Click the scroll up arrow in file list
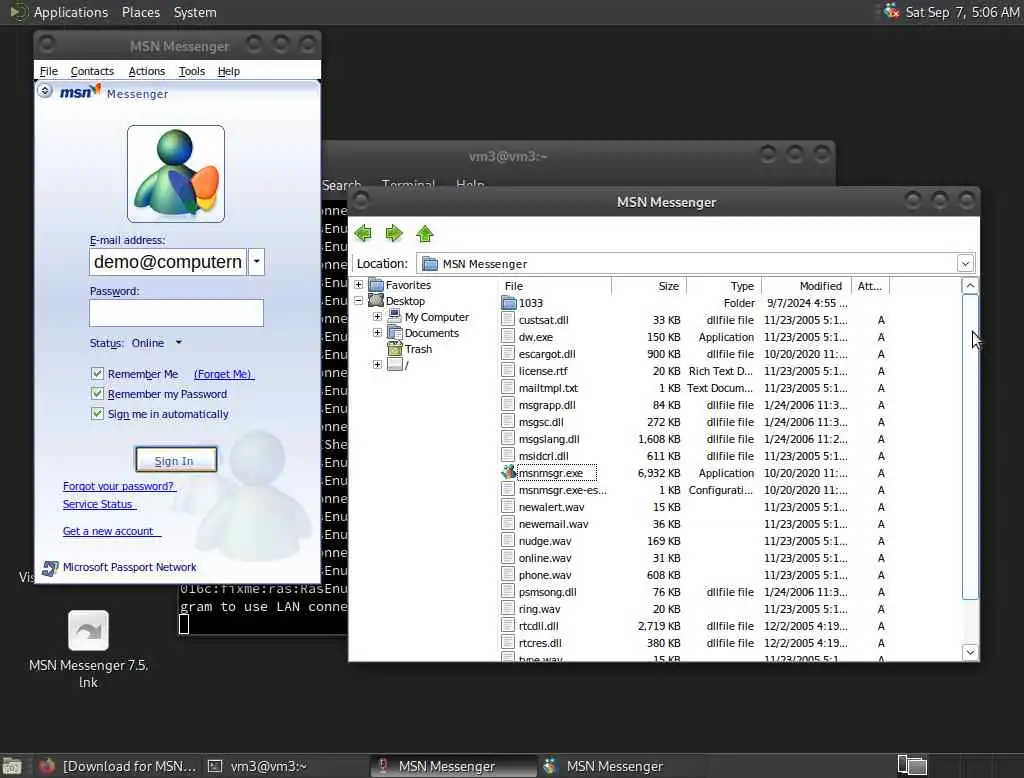 (970, 285)
